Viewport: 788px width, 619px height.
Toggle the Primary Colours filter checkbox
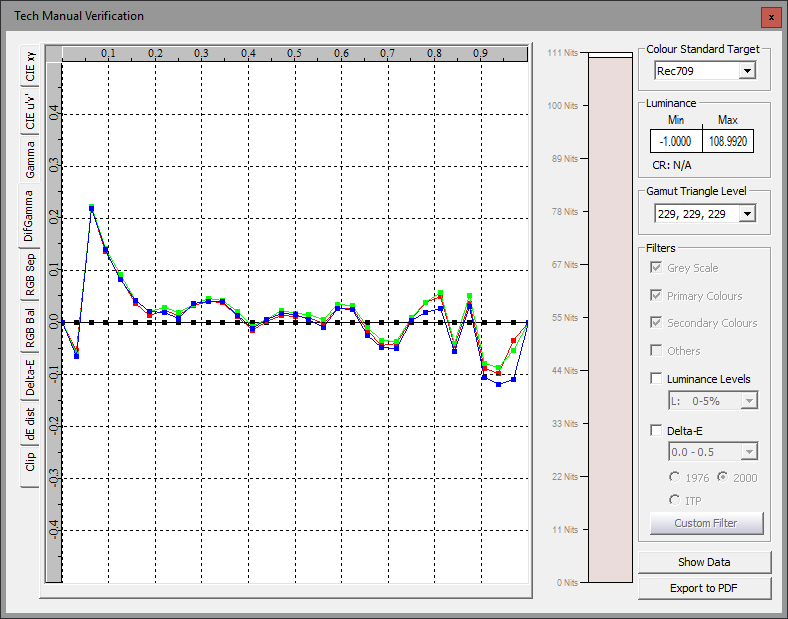656,295
